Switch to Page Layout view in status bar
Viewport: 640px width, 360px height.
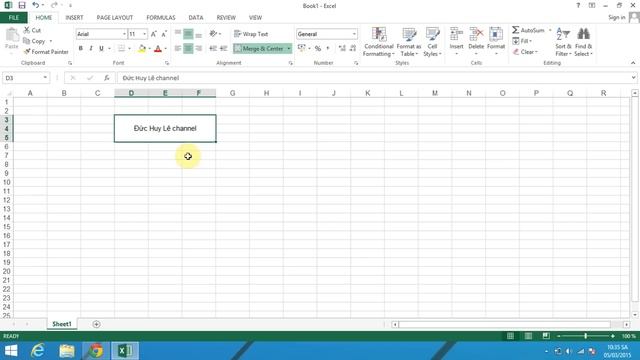pos(528,336)
